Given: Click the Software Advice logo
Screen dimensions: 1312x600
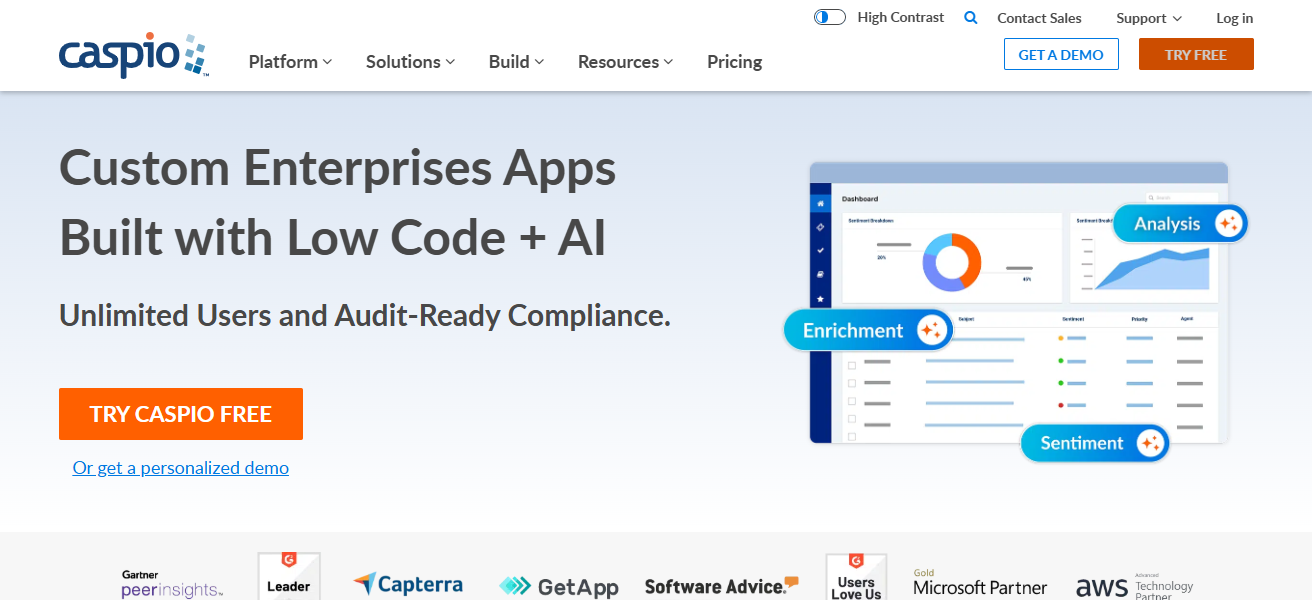Looking at the screenshot, I should pos(721,586).
